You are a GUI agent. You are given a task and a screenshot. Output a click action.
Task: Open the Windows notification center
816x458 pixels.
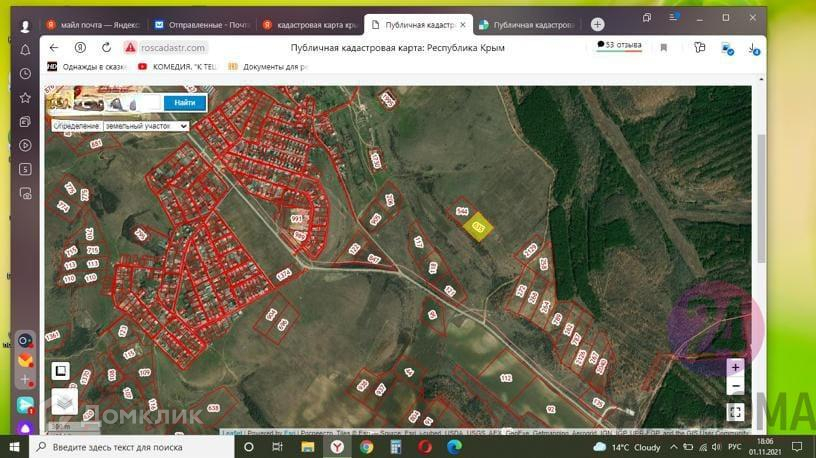(797, 447)
